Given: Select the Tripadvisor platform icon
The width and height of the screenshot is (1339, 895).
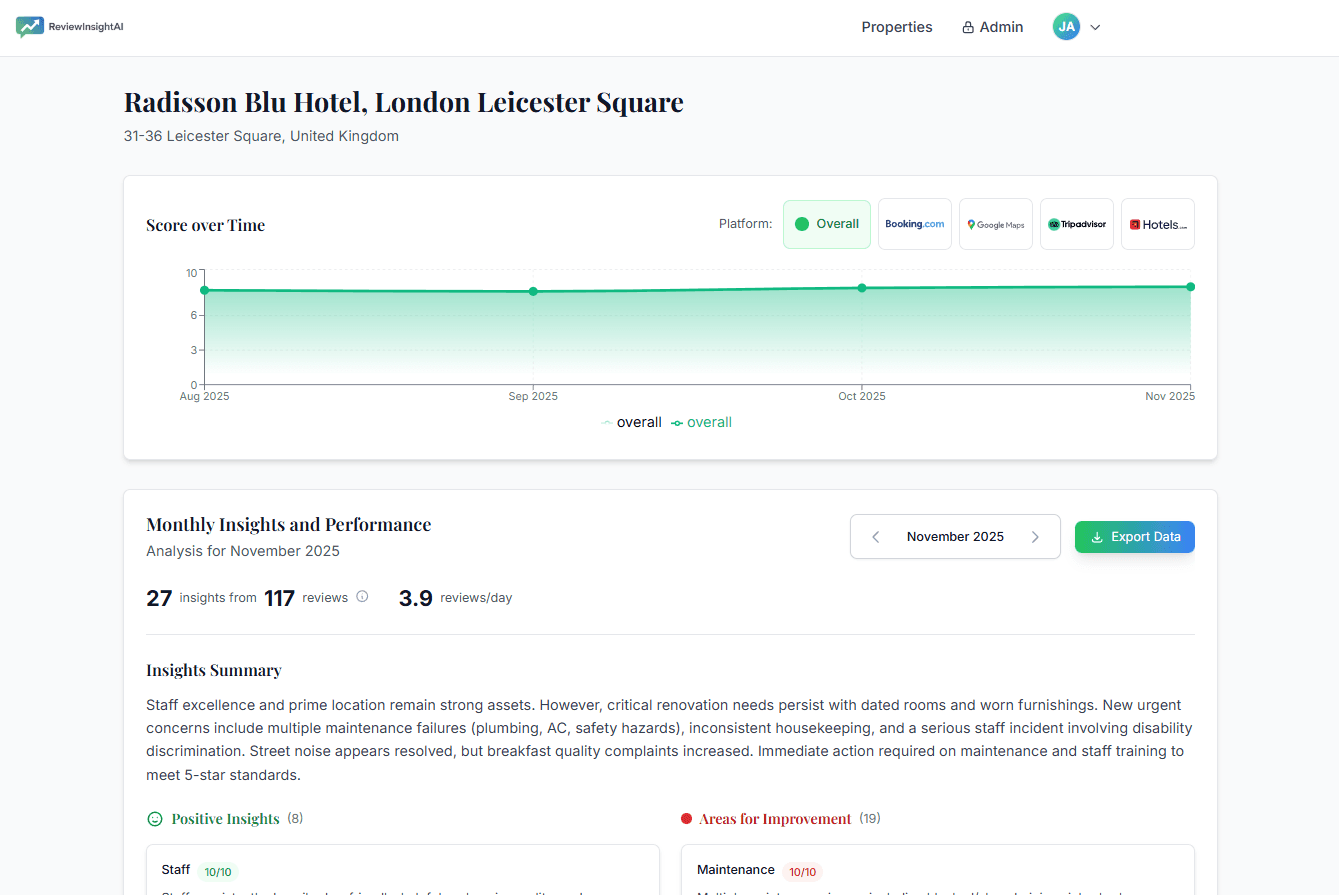Looking at the screenshot, I should pyautogui.click(x=1076, y=223).
